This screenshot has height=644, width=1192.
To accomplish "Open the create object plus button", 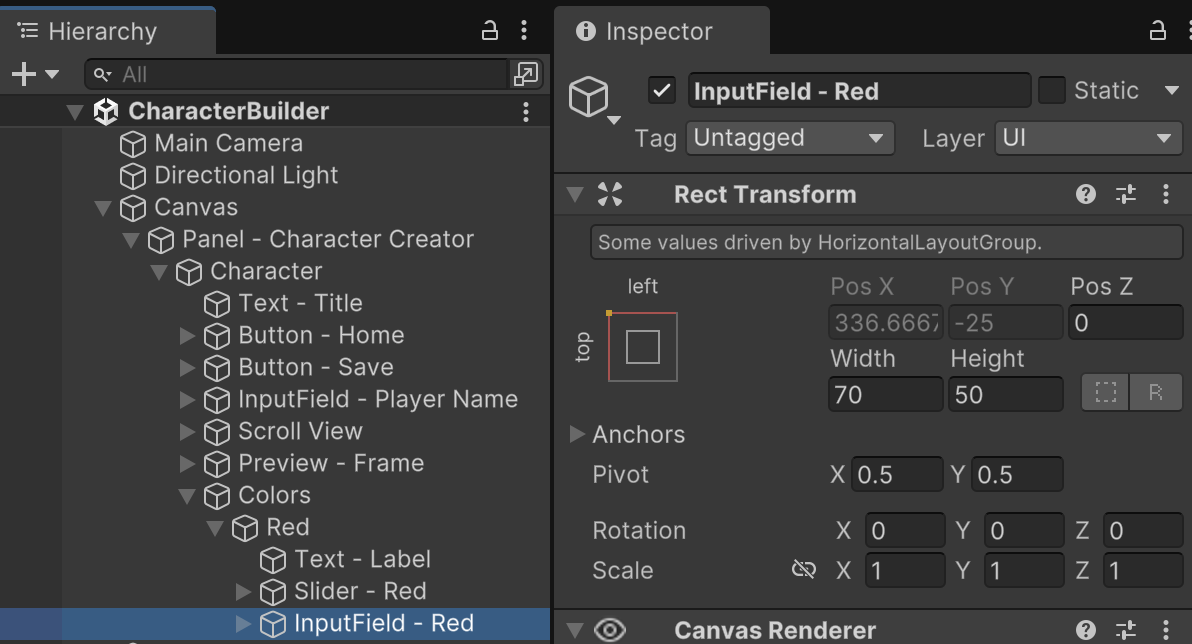I will coord(34,74).
